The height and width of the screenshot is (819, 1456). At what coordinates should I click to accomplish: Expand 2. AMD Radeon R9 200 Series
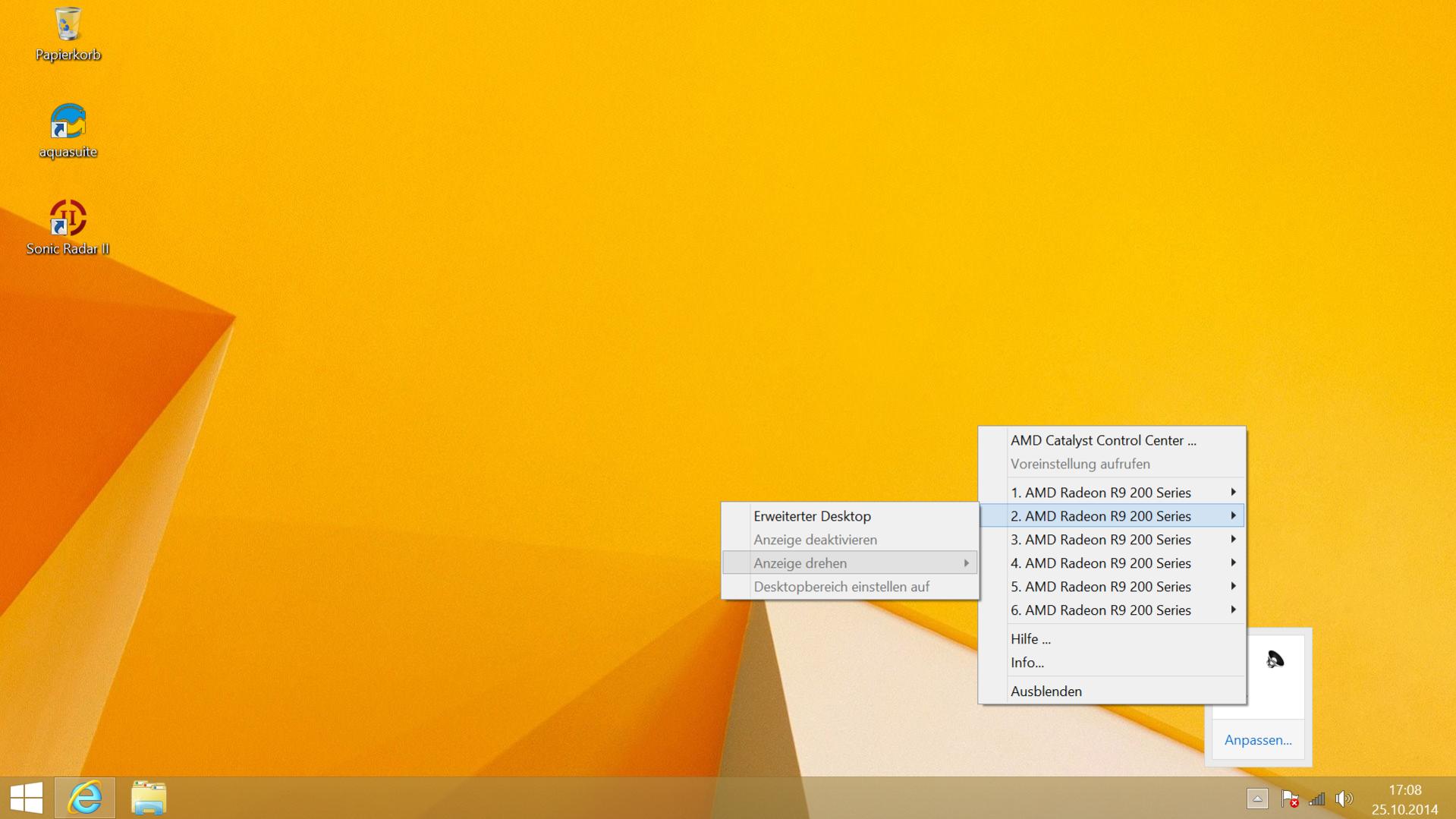1112,516
